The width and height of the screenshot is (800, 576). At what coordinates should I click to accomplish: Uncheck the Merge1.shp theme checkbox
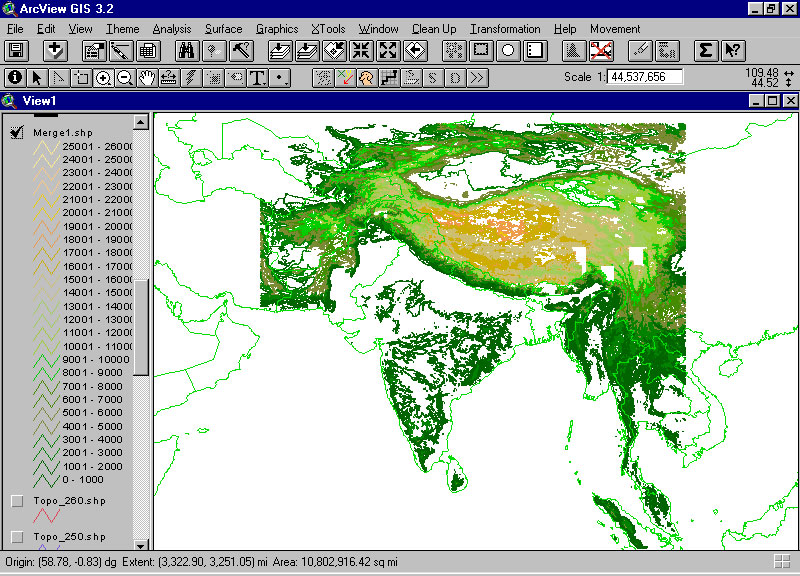(17, 134)
